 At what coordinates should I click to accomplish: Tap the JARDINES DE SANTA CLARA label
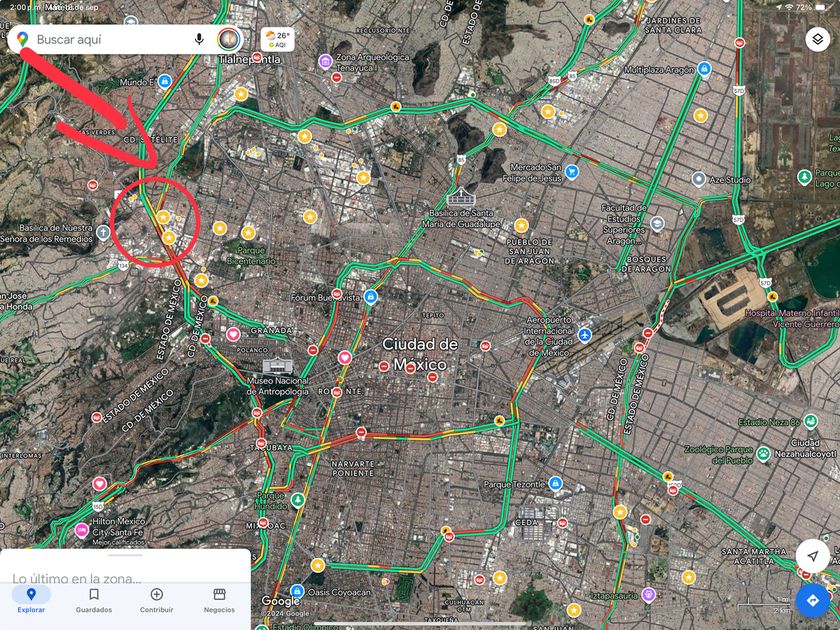673,25
